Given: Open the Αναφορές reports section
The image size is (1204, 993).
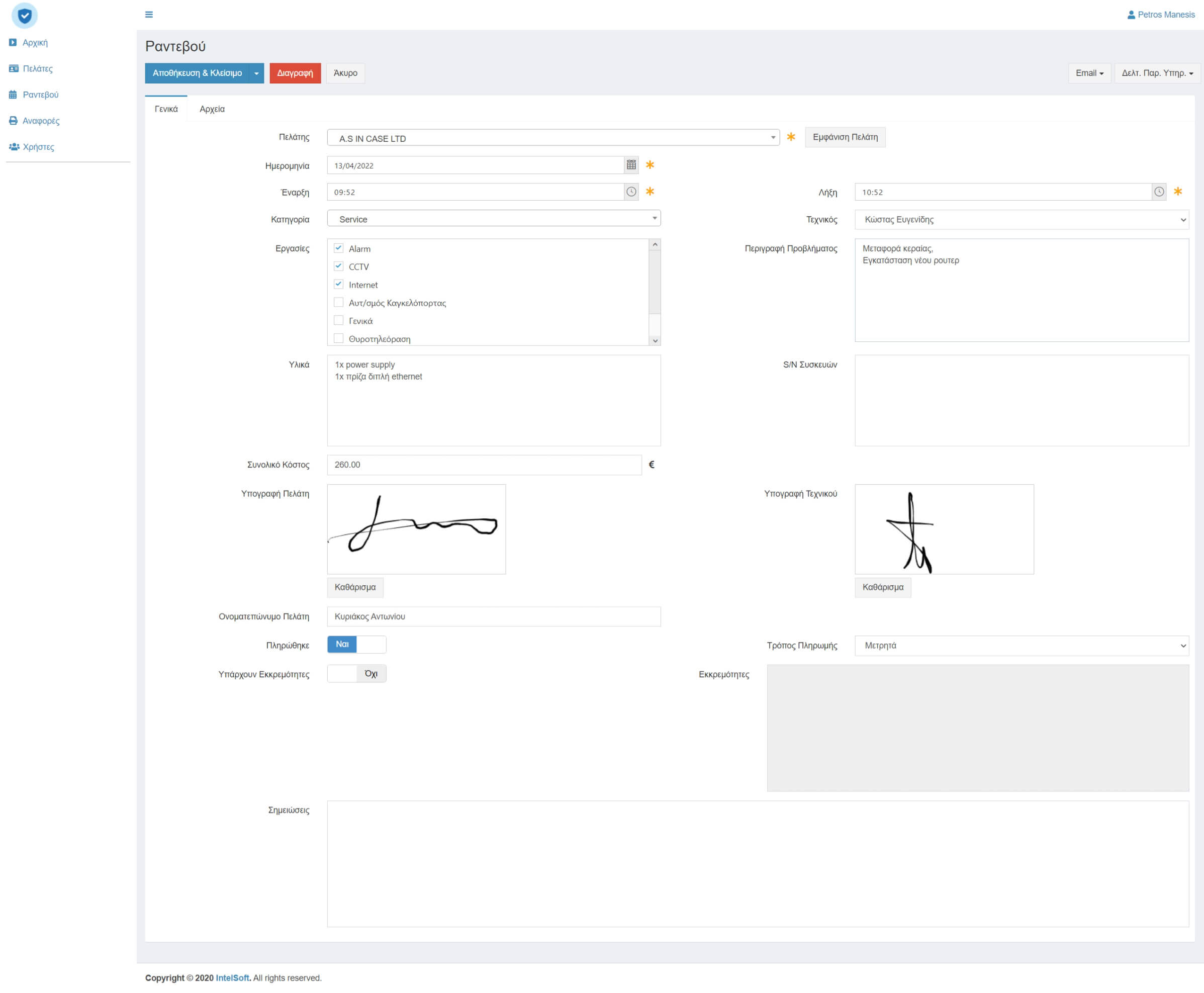Looking at the screenshot, I should click(41, 121).
